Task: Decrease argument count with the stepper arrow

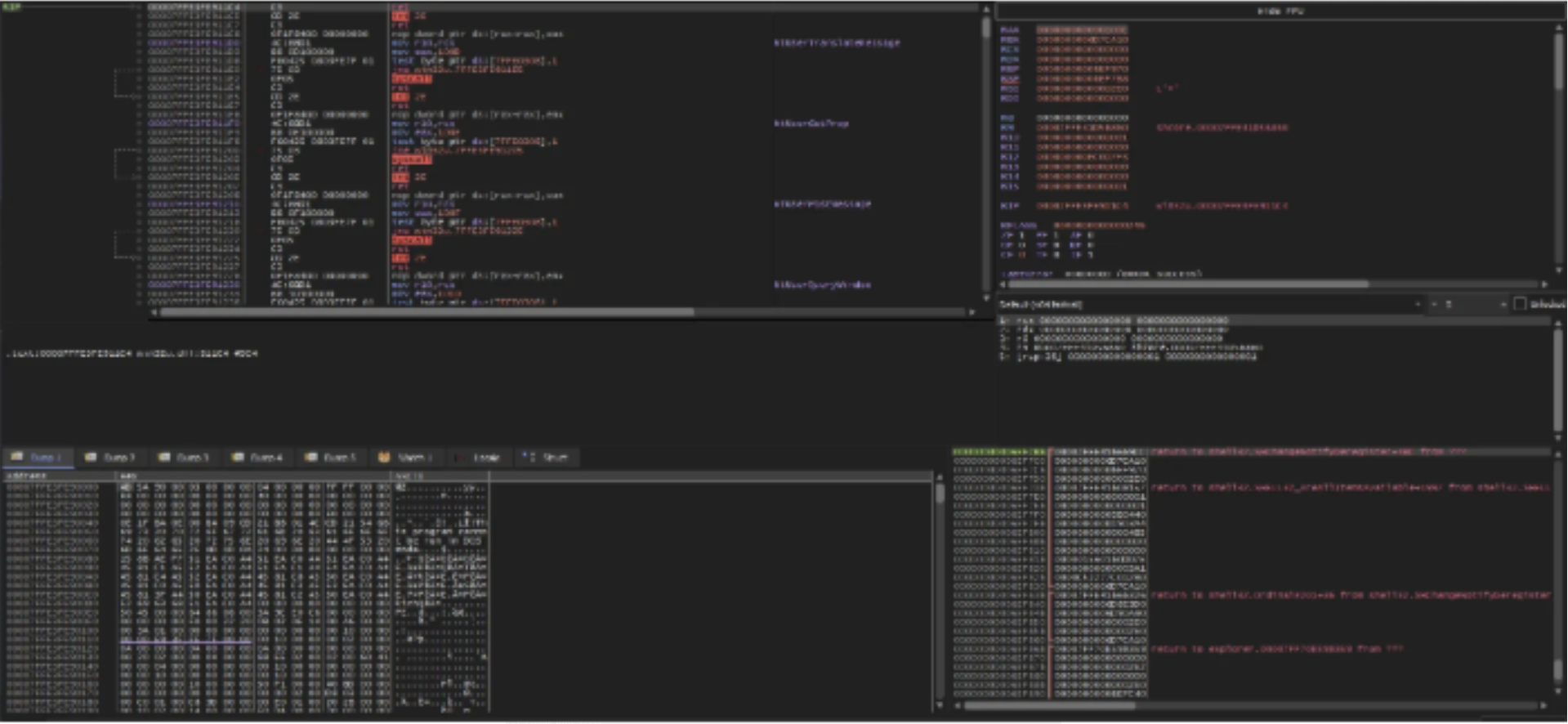Action: (1434, 304)
